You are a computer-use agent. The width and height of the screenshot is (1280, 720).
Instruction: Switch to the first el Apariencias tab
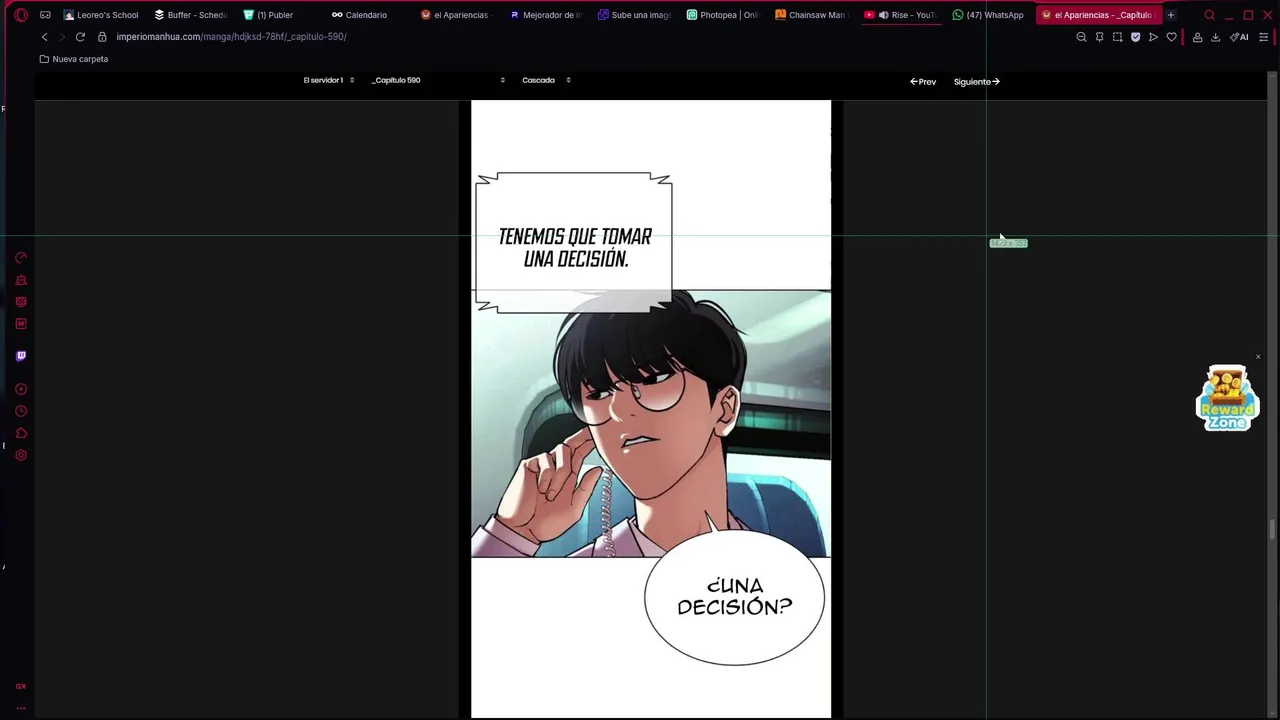(455, 15)
